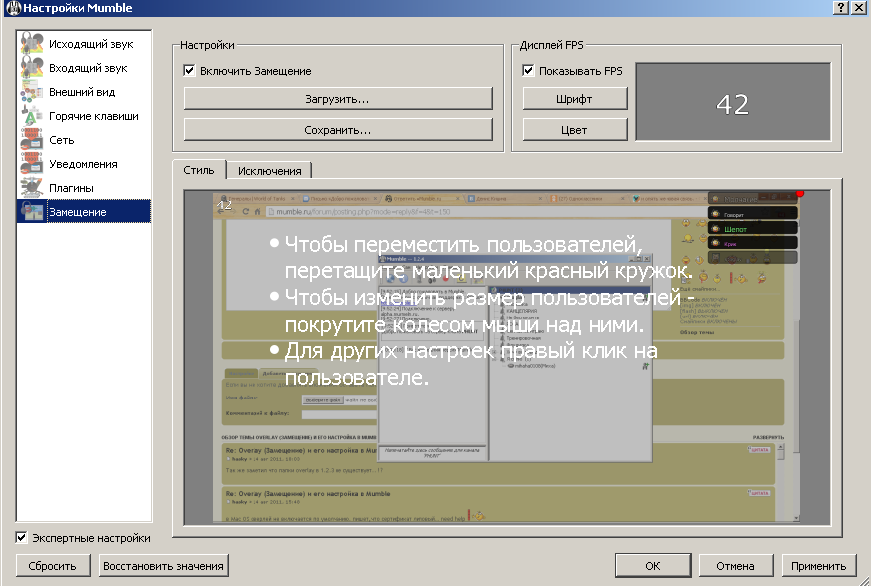
Task: Click the Сохранить... button
Action: pyautogui.click(x=338, y=130)
